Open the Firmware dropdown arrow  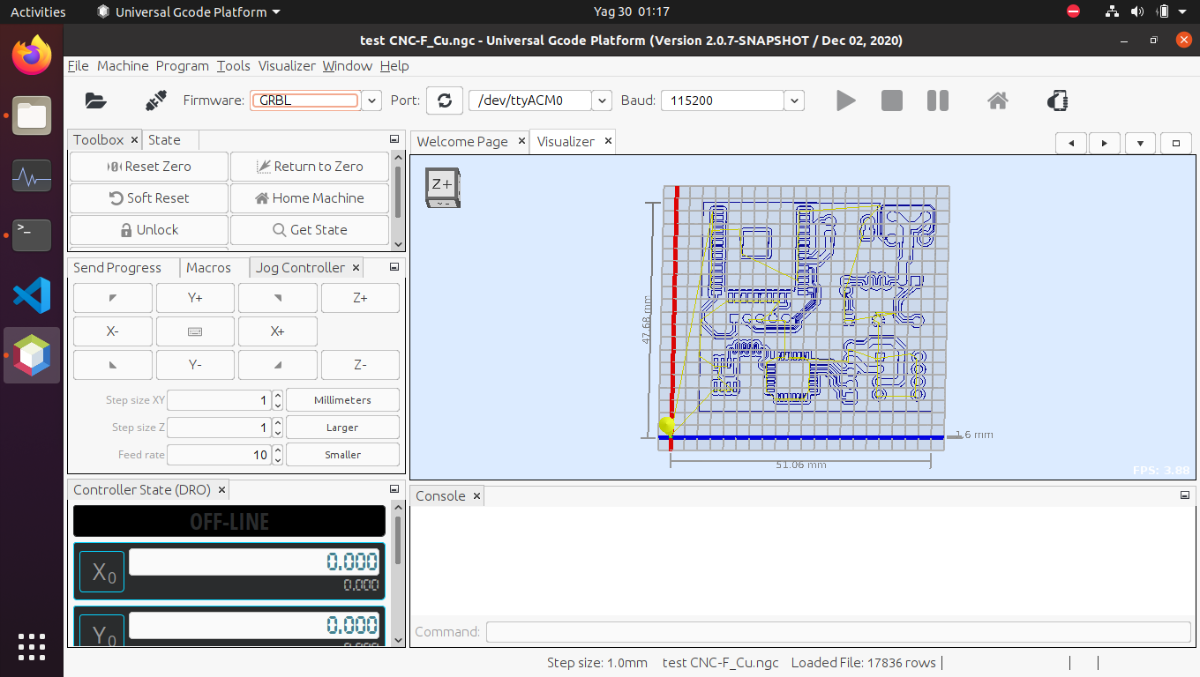[371, 100]
